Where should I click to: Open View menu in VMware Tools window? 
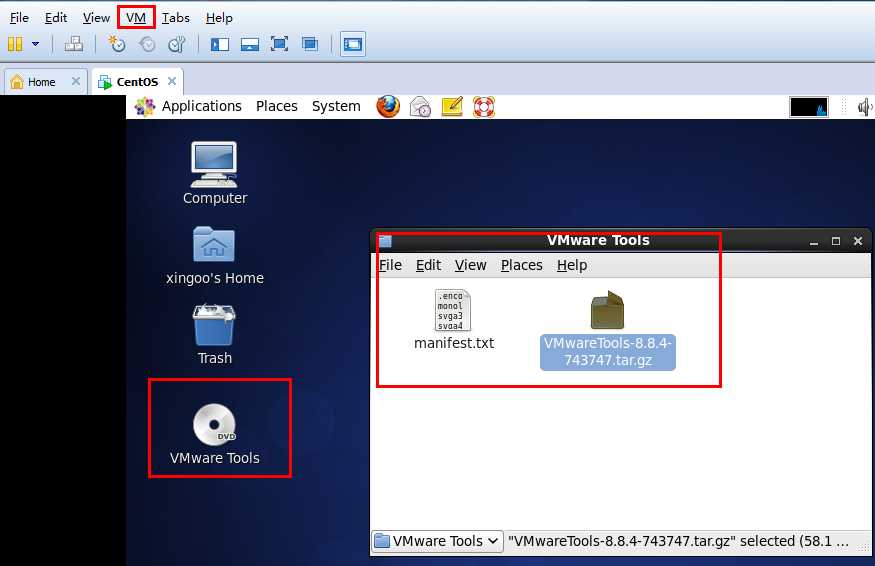(470, 265)
